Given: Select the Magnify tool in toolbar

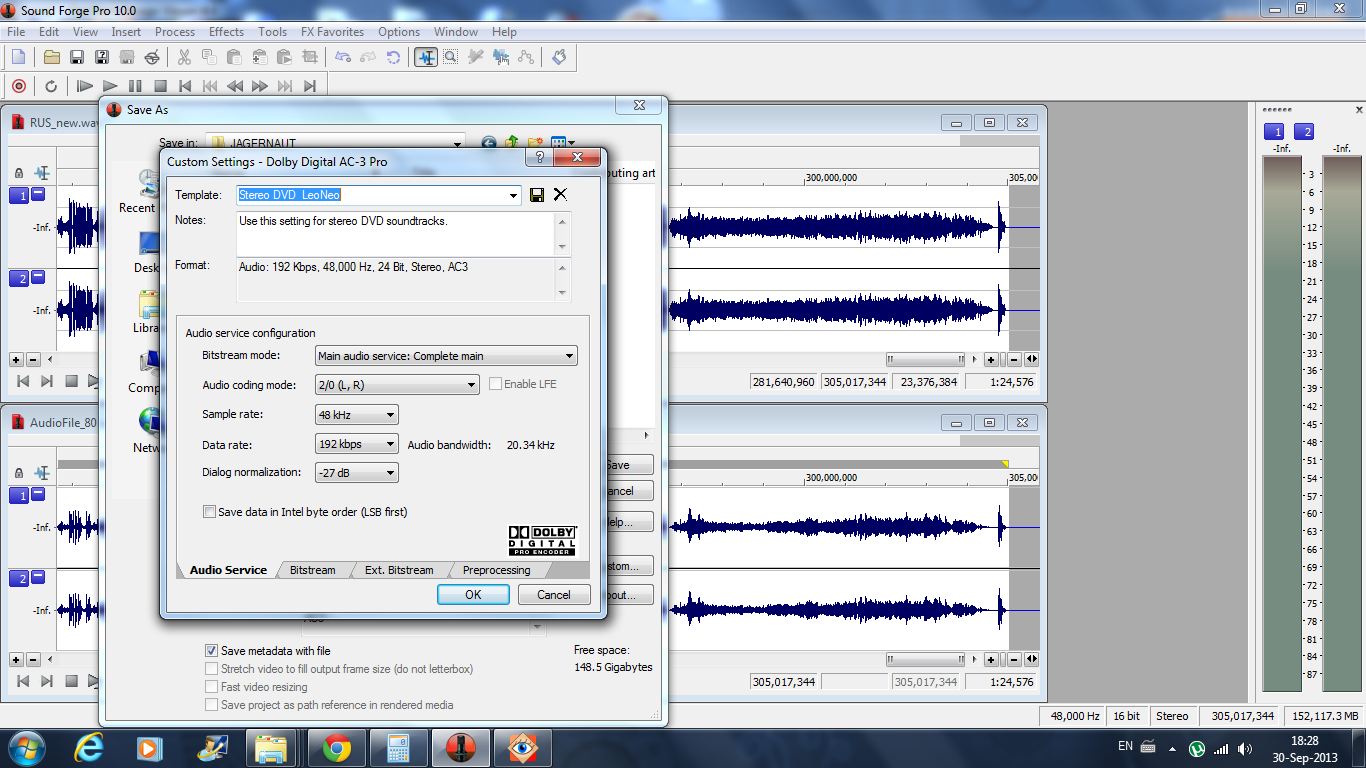Looking at the screenshot, I should [451, 57].
